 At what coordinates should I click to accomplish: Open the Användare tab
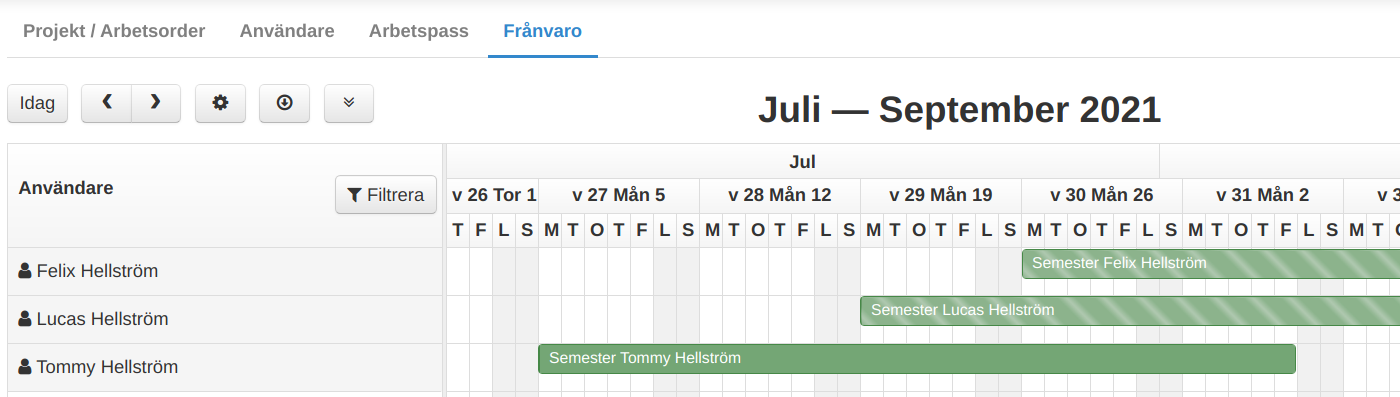[287, 31]
